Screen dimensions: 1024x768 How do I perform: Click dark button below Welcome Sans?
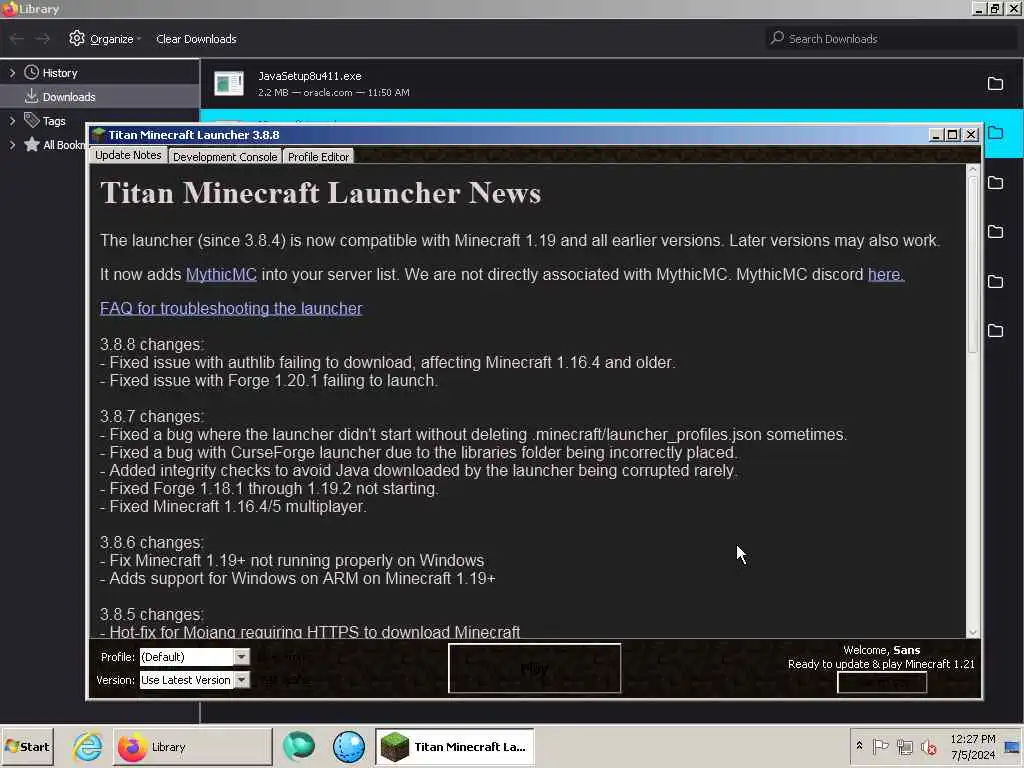click(882, 682)
